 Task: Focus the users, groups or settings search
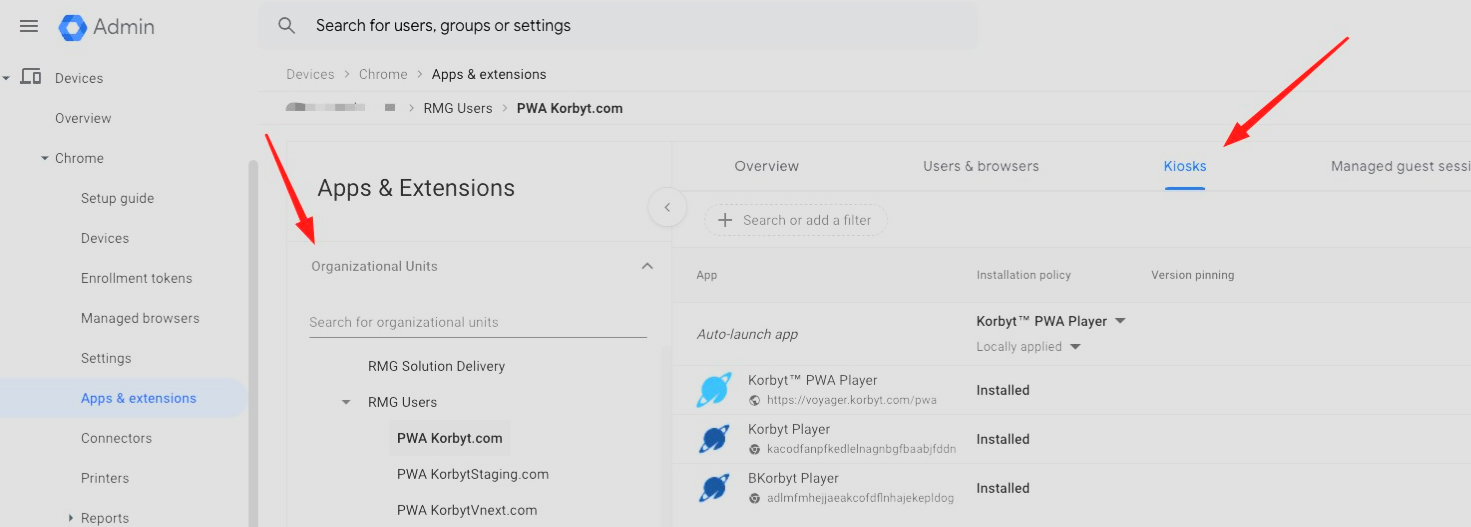coord(618,26)
